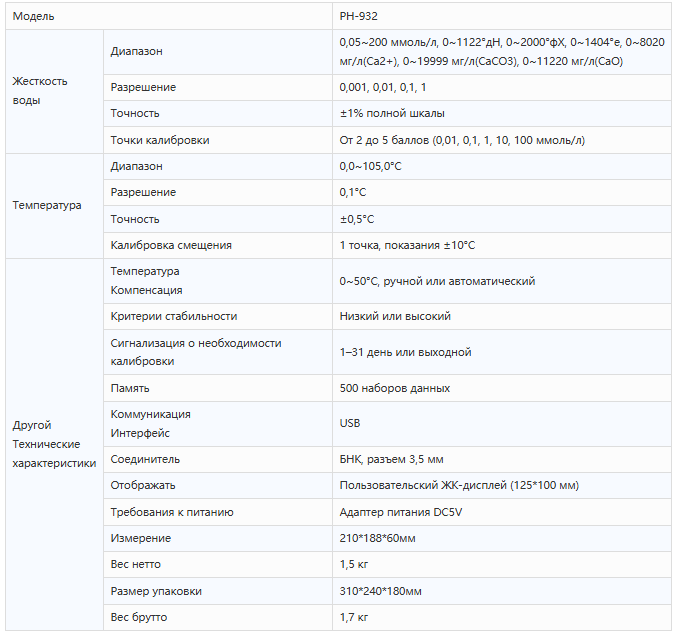Select the Вес брутто 1,7 кг value
Image resolution: width=683 pixels, height=638 pixels.
tap(354, 617)
